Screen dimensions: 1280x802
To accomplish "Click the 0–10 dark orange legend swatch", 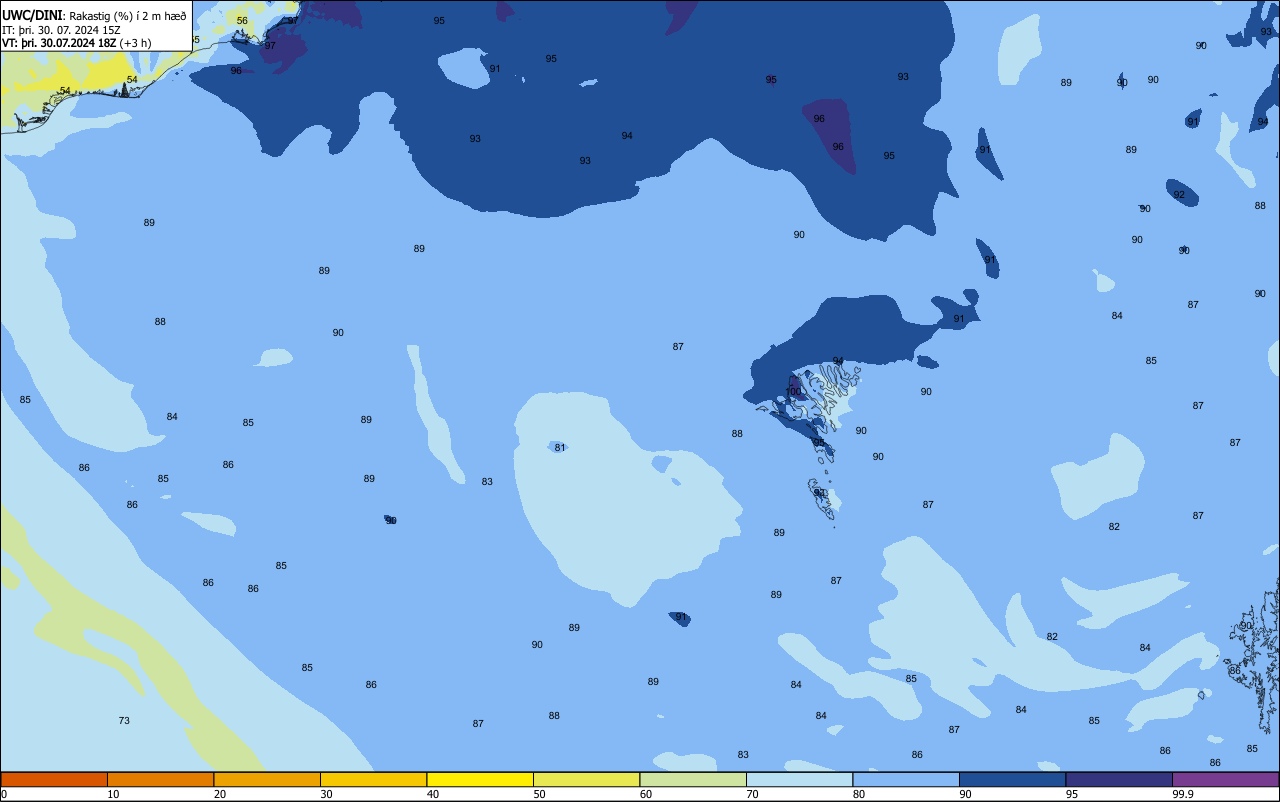I will (54, 779).
